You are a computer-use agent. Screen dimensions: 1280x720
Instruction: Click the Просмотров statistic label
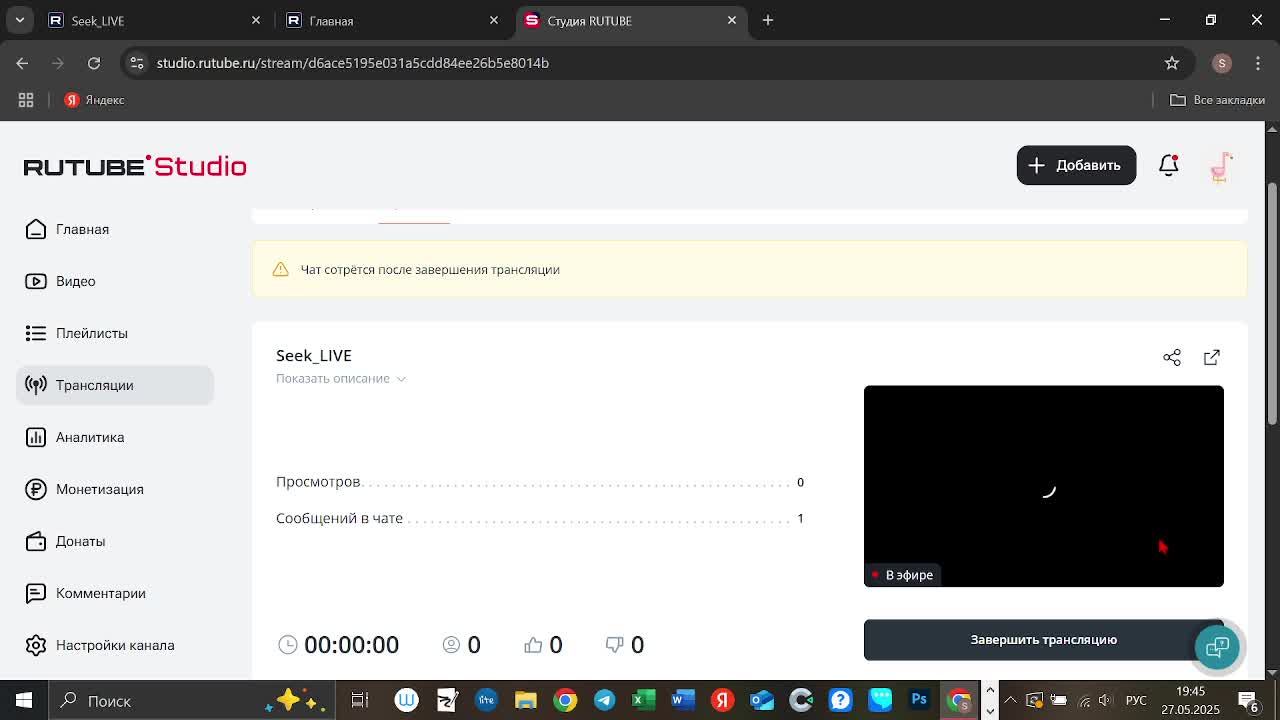coord(318,482)
